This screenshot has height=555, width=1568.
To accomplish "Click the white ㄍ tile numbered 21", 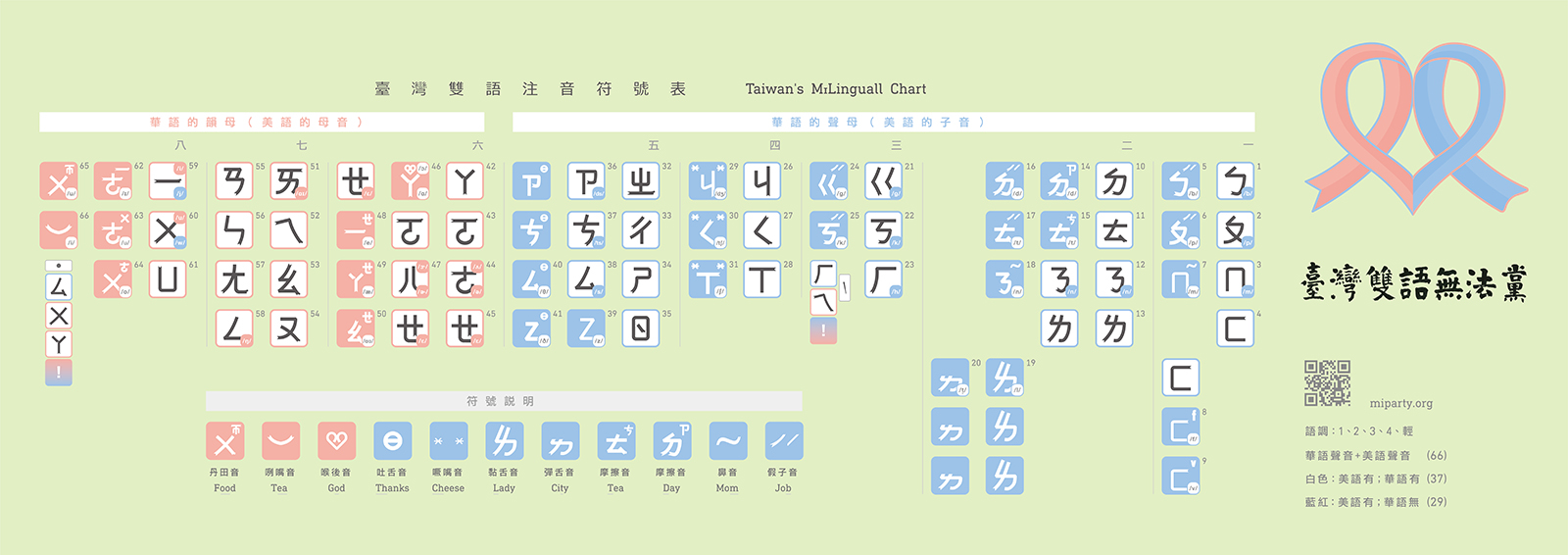I will [x=884, y=181].
